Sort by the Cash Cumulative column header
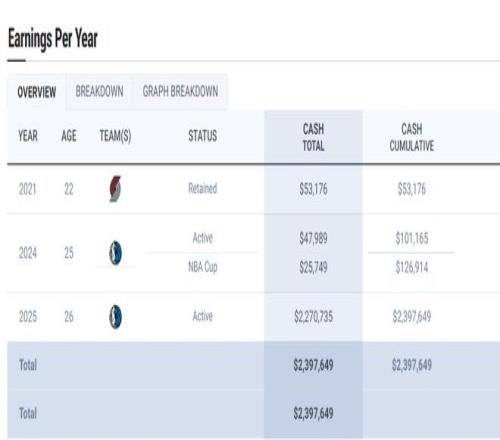Viewport: 500px width, 440px height. coord(412,137)
